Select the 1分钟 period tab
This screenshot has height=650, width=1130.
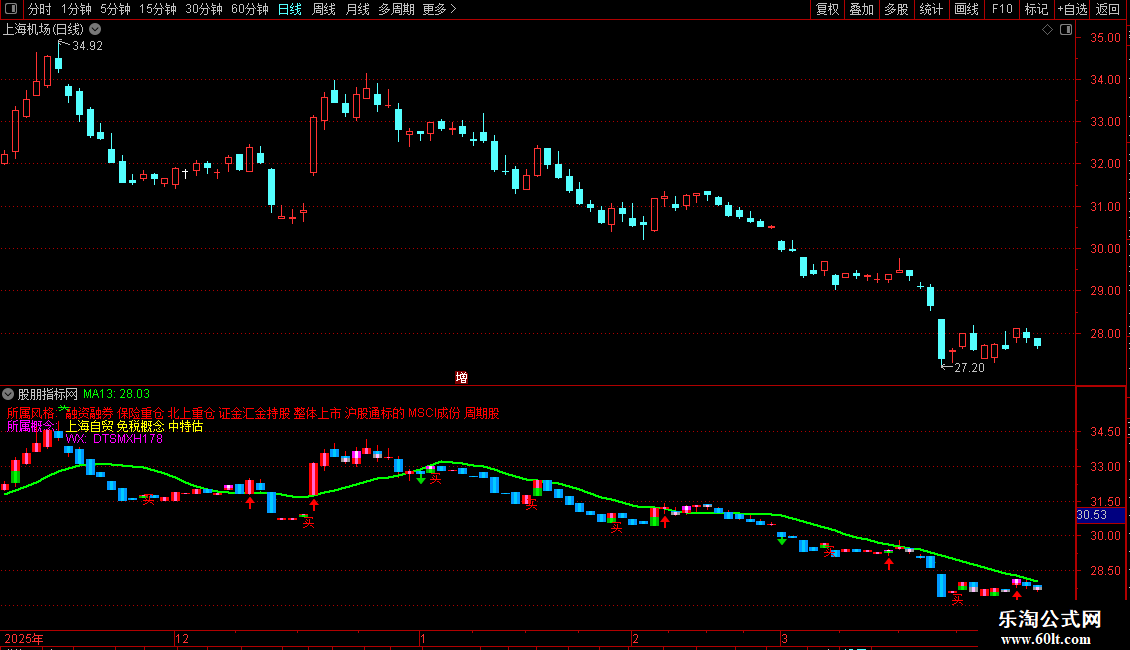tap(76, 9)
